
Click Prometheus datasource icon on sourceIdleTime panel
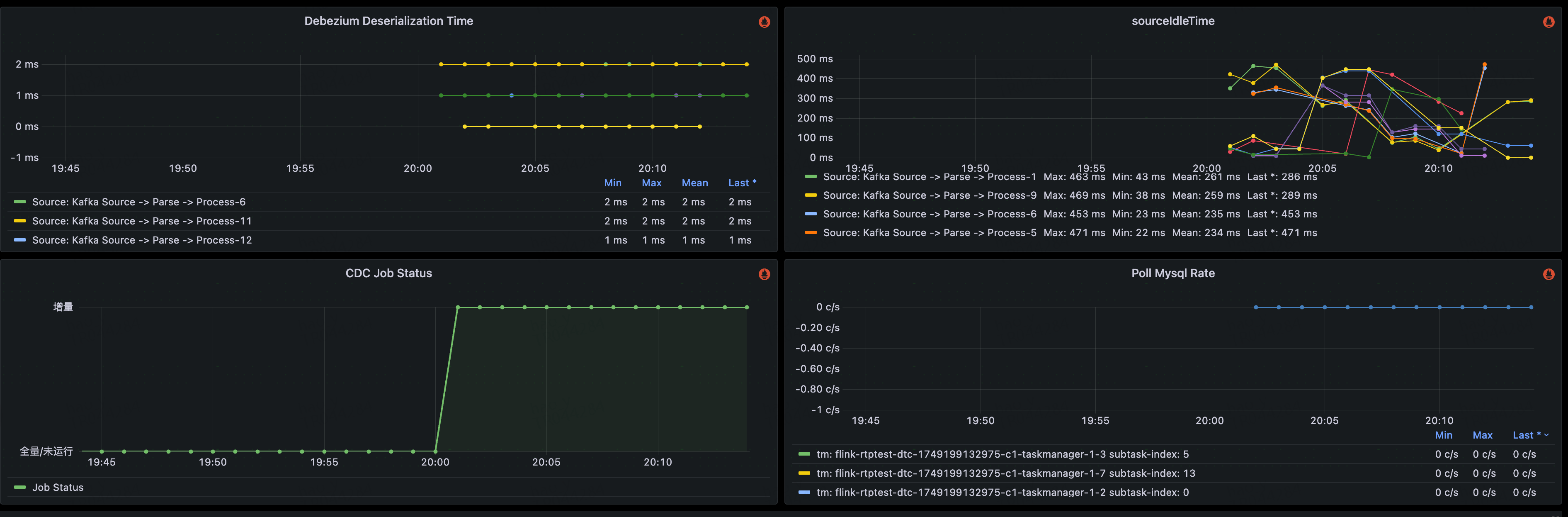[1549, 22]
